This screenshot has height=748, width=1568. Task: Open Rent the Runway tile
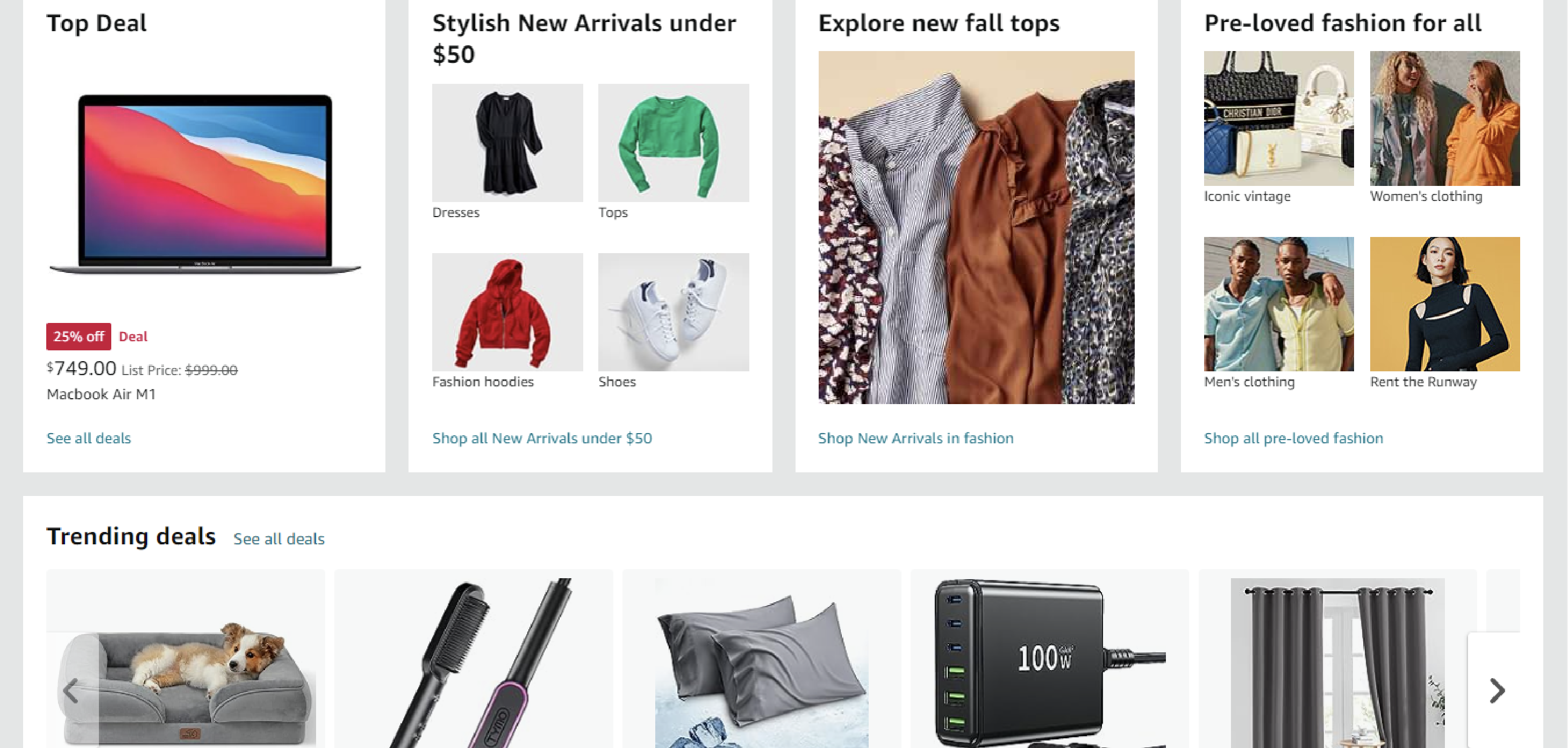pyautogui.click(x=1445, y=304)
